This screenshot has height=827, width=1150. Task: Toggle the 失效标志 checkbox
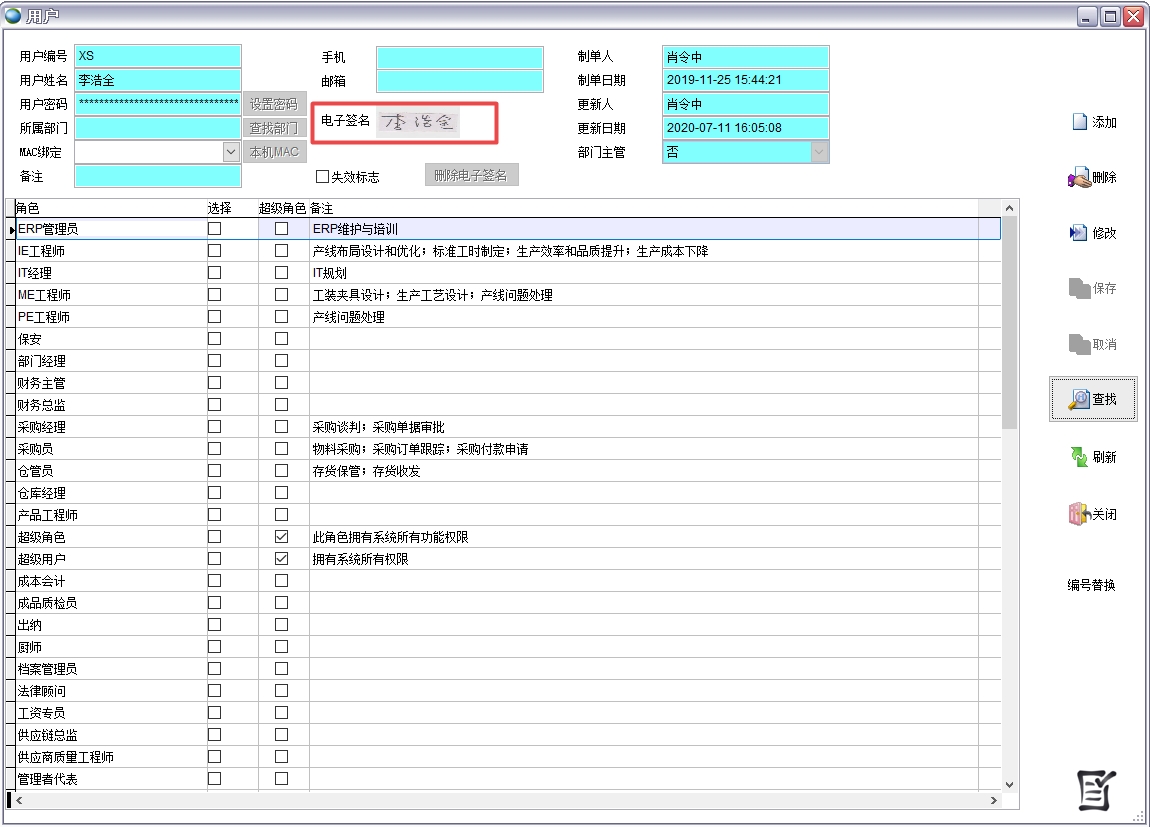(322, 177)
